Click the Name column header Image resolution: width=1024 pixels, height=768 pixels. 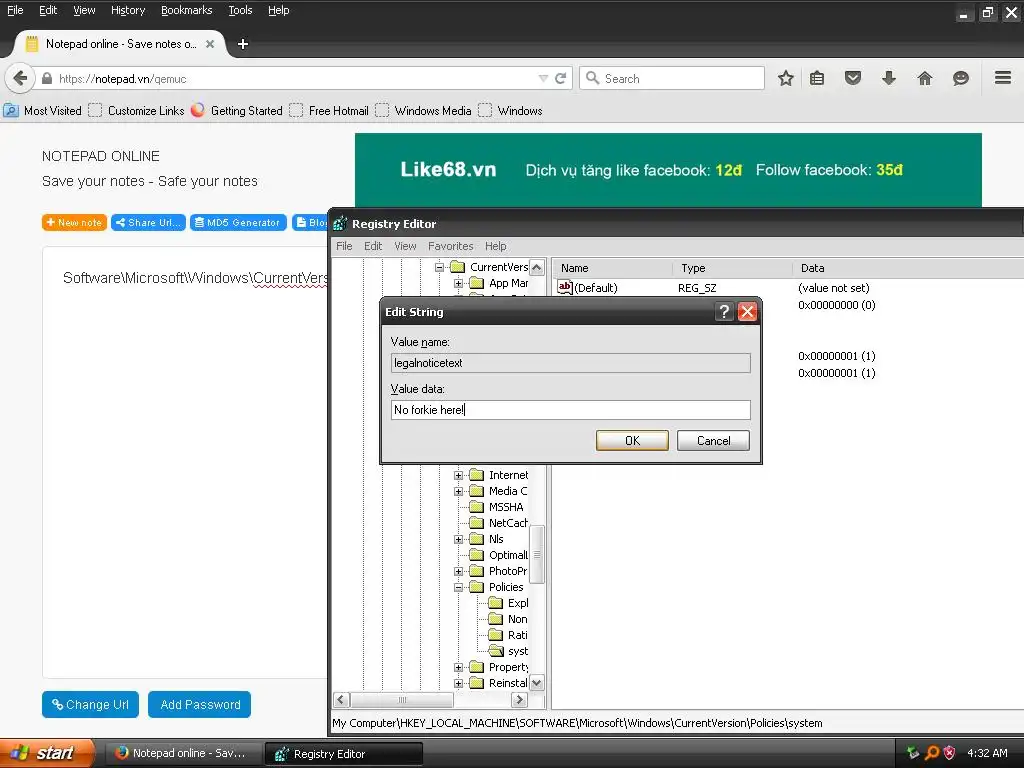click(x=612, y=268)
